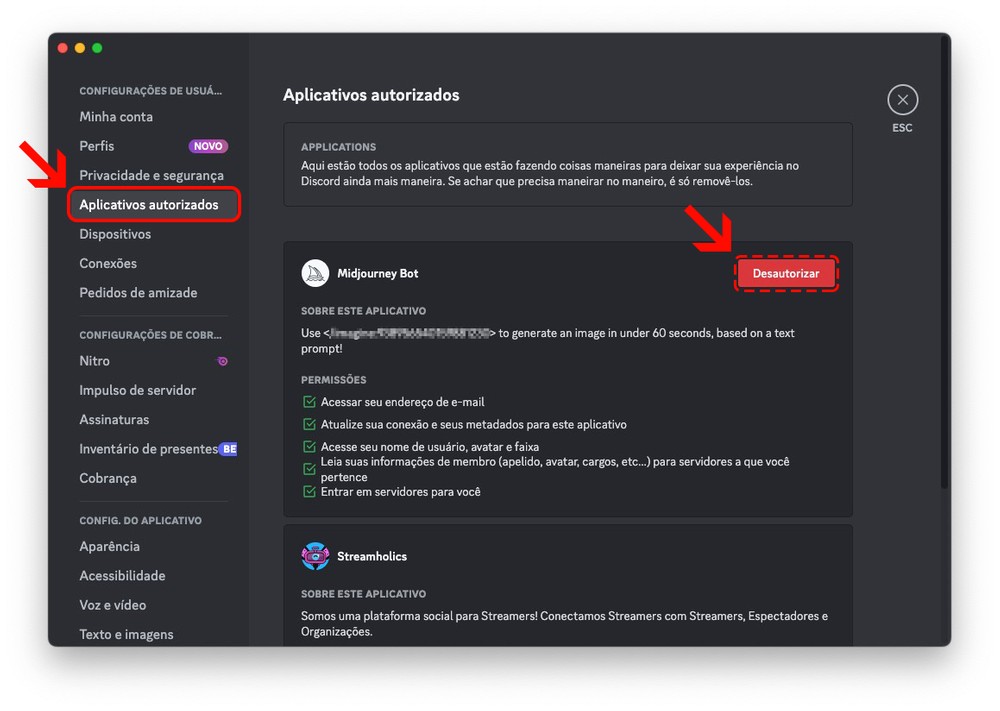Click the Nitro swirl icon in sidebar

point(222,361)
